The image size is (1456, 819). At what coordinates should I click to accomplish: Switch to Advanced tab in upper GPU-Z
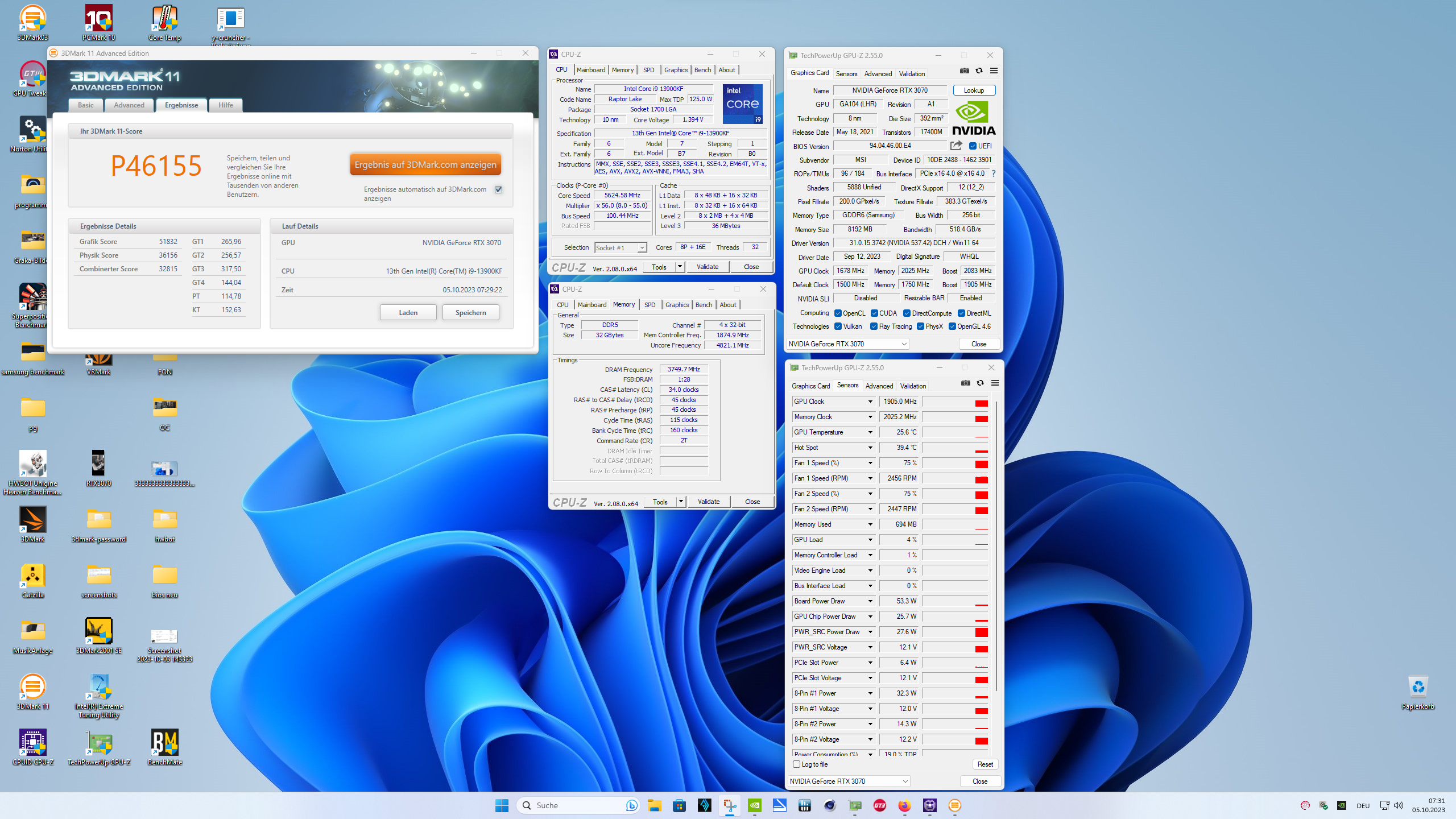coord(878,74)
